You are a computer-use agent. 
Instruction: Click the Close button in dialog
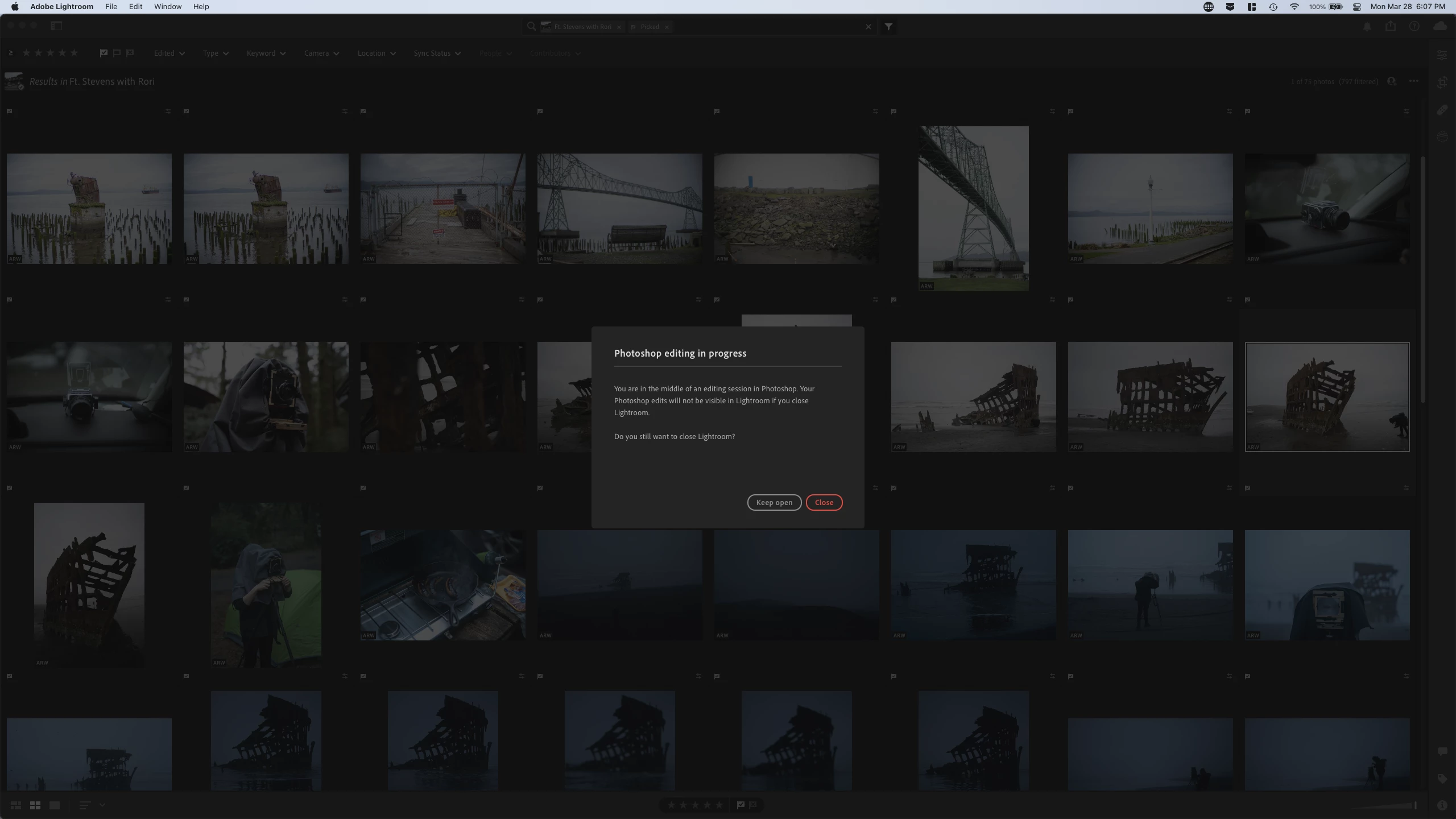(x=824, y=502)
